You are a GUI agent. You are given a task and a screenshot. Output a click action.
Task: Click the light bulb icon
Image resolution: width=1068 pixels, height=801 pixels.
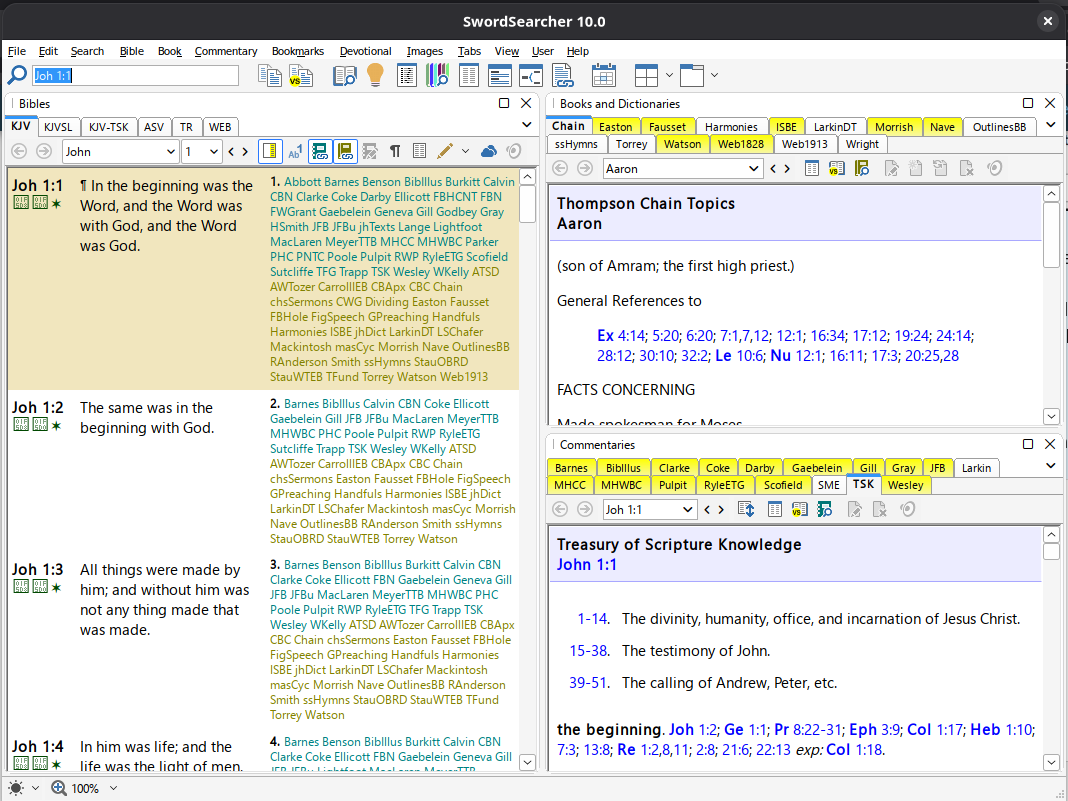tap(375, 75)
